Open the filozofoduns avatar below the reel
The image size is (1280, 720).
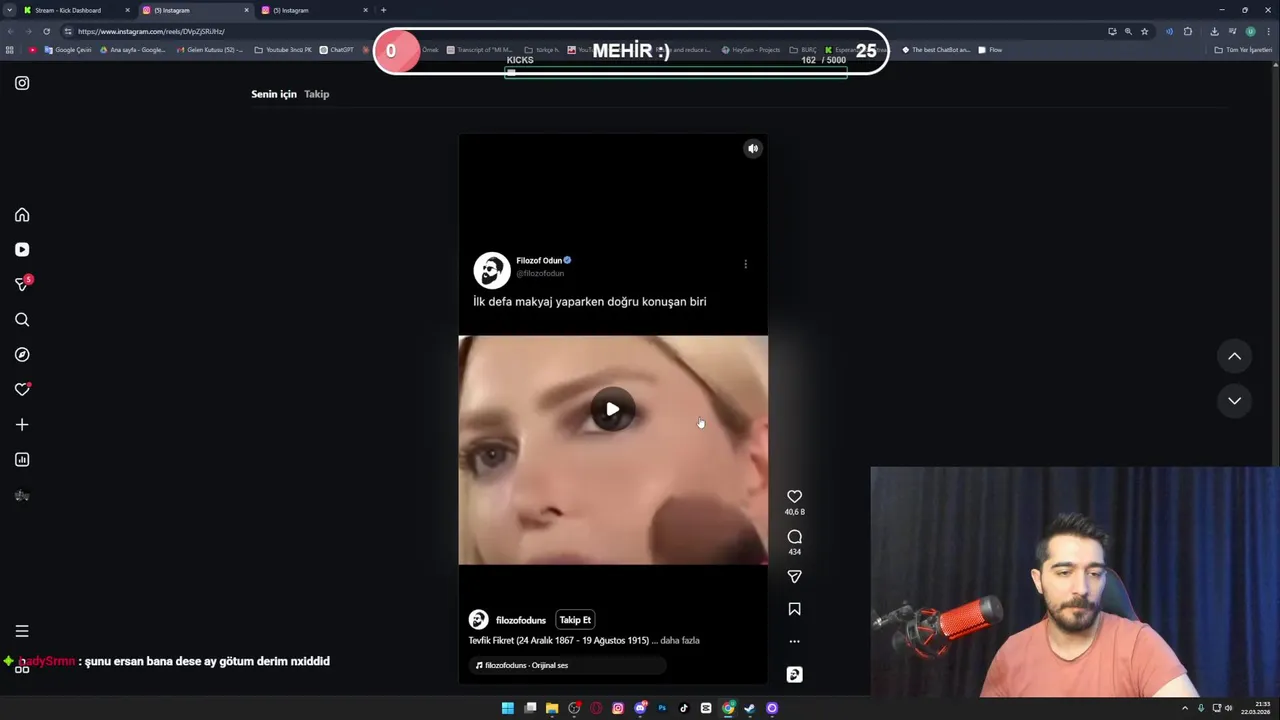pyautogui.click(x=478, y=620)
